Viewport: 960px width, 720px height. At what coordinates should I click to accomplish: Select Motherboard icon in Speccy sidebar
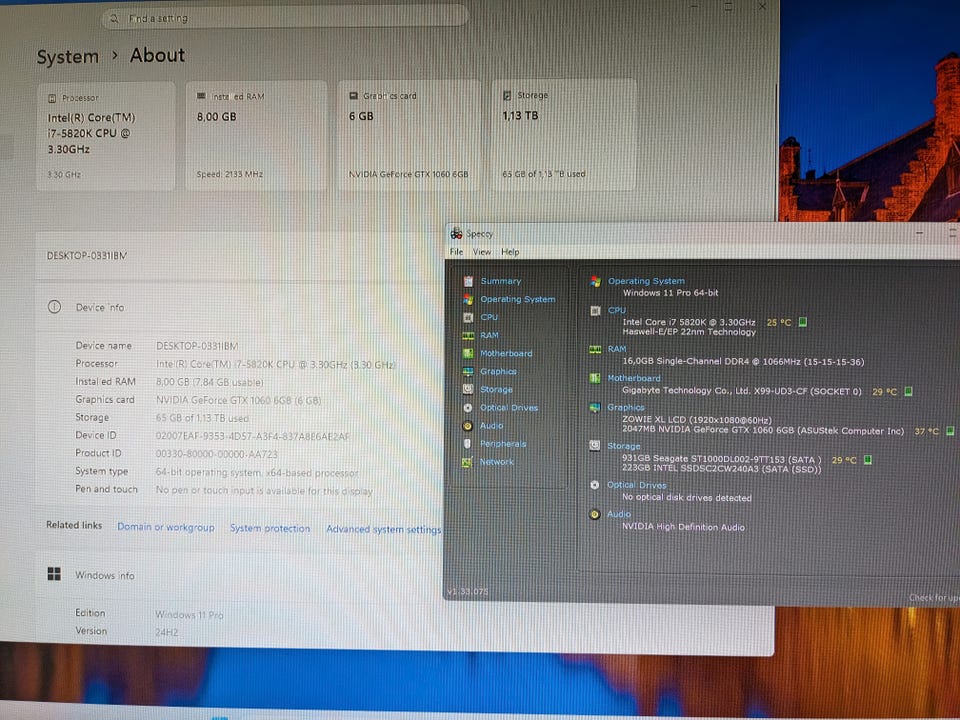click(x=468, y=353)
